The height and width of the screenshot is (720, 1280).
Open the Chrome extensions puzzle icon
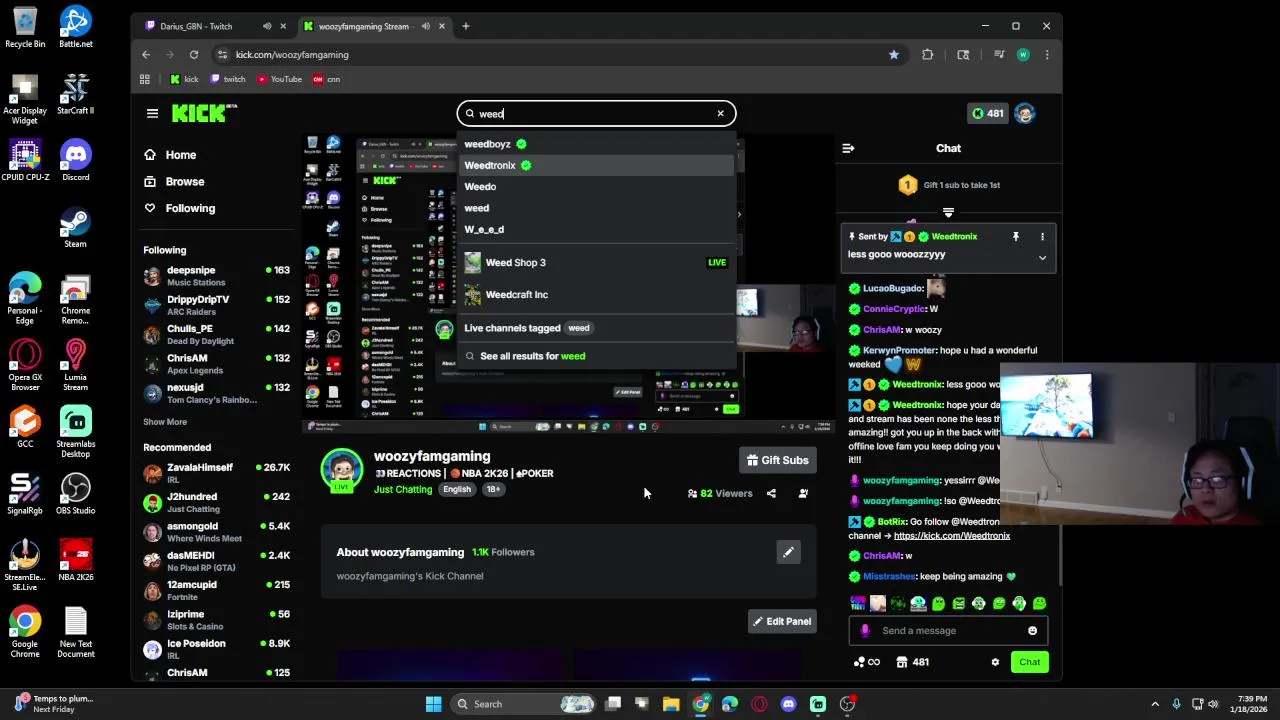pos(928,55)
